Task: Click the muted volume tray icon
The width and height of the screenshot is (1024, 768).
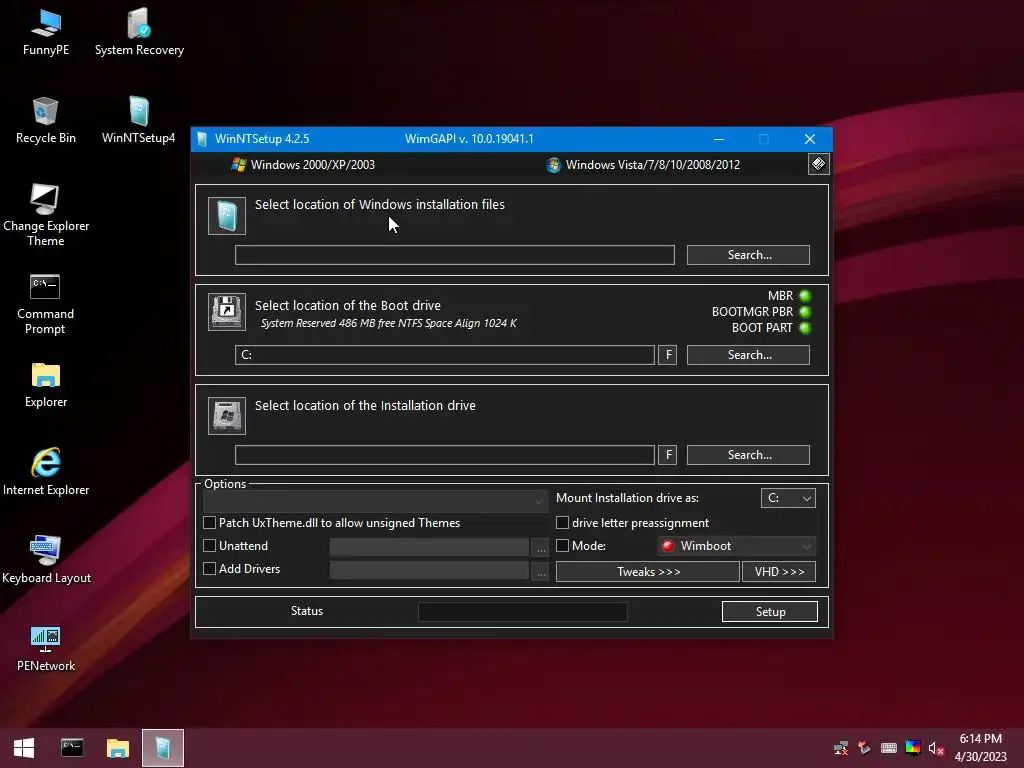Action: [936, 748]
